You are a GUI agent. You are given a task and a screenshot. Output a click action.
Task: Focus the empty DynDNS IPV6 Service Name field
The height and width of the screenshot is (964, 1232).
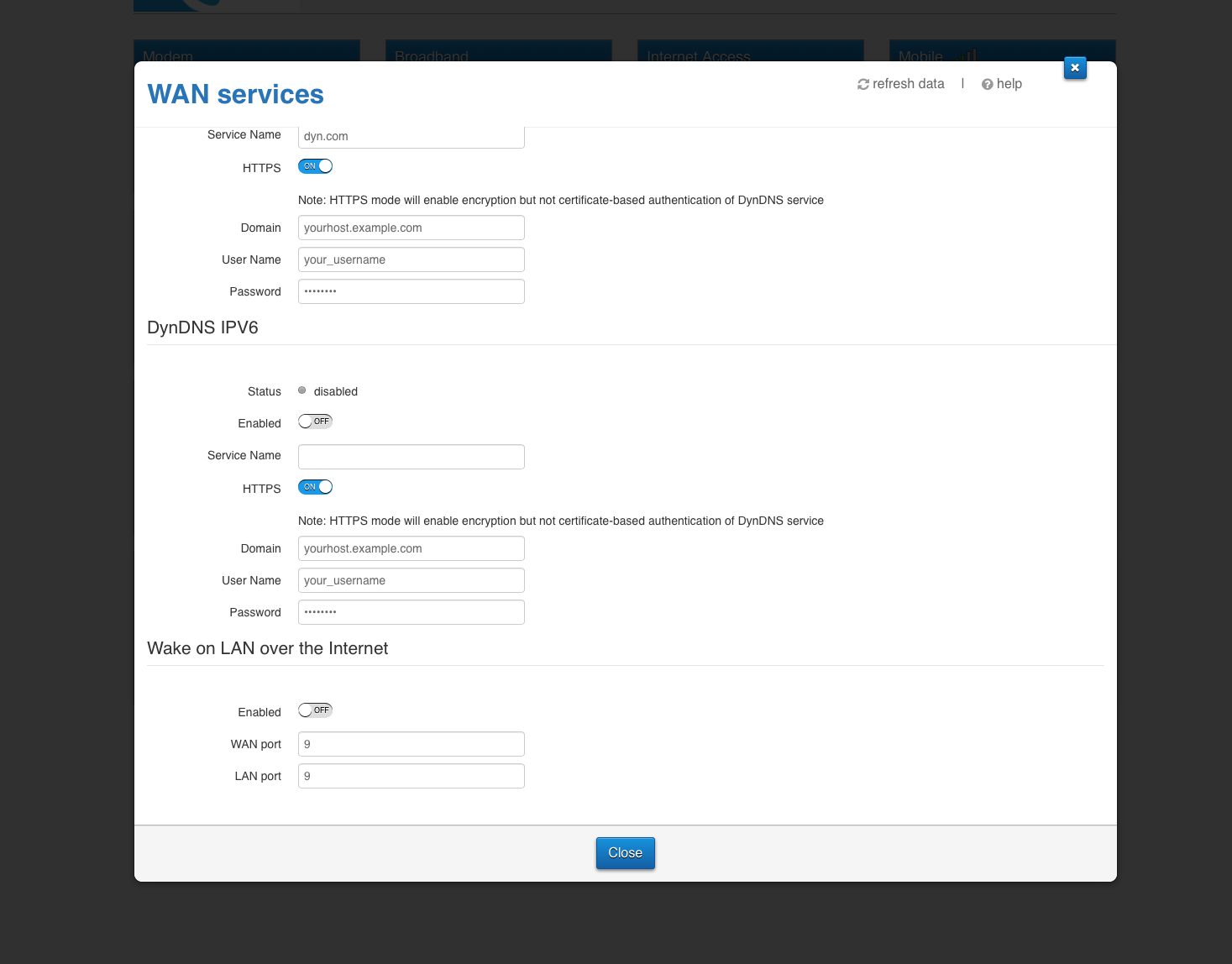tap(412, 457)
